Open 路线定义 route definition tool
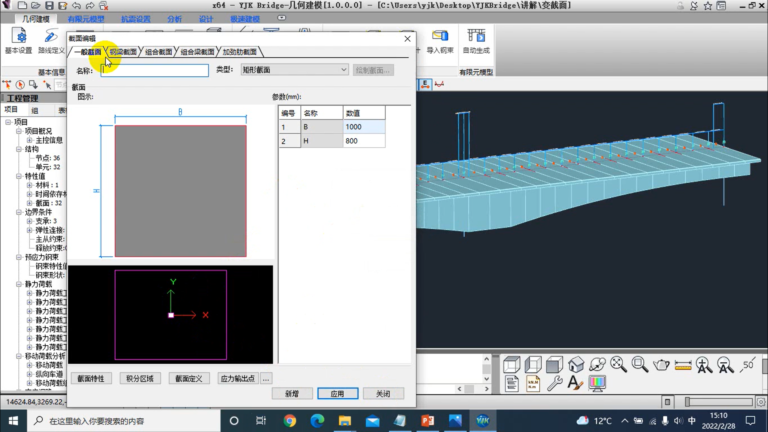The height and width of the screenshot is (432, 768). click(x=51, y=41)
